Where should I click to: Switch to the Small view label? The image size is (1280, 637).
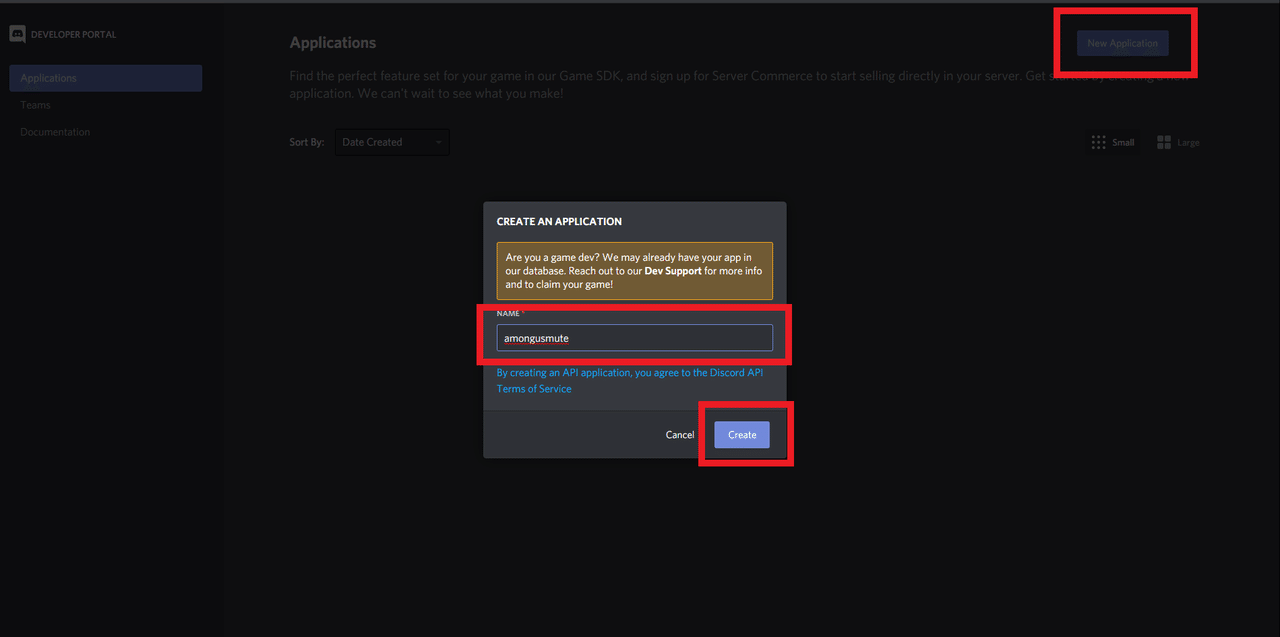coord(1123,143)
